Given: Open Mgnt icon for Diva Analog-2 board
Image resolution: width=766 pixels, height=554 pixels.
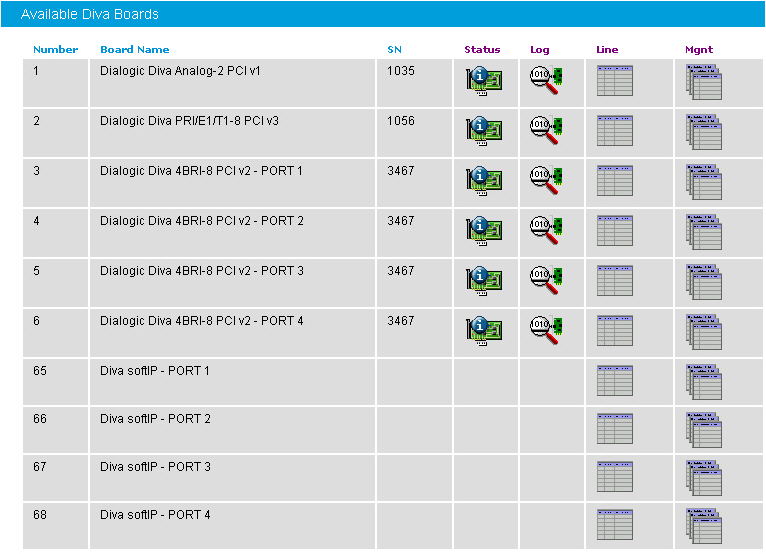Looking at the screenshot, I should click(x=704, y=81).
